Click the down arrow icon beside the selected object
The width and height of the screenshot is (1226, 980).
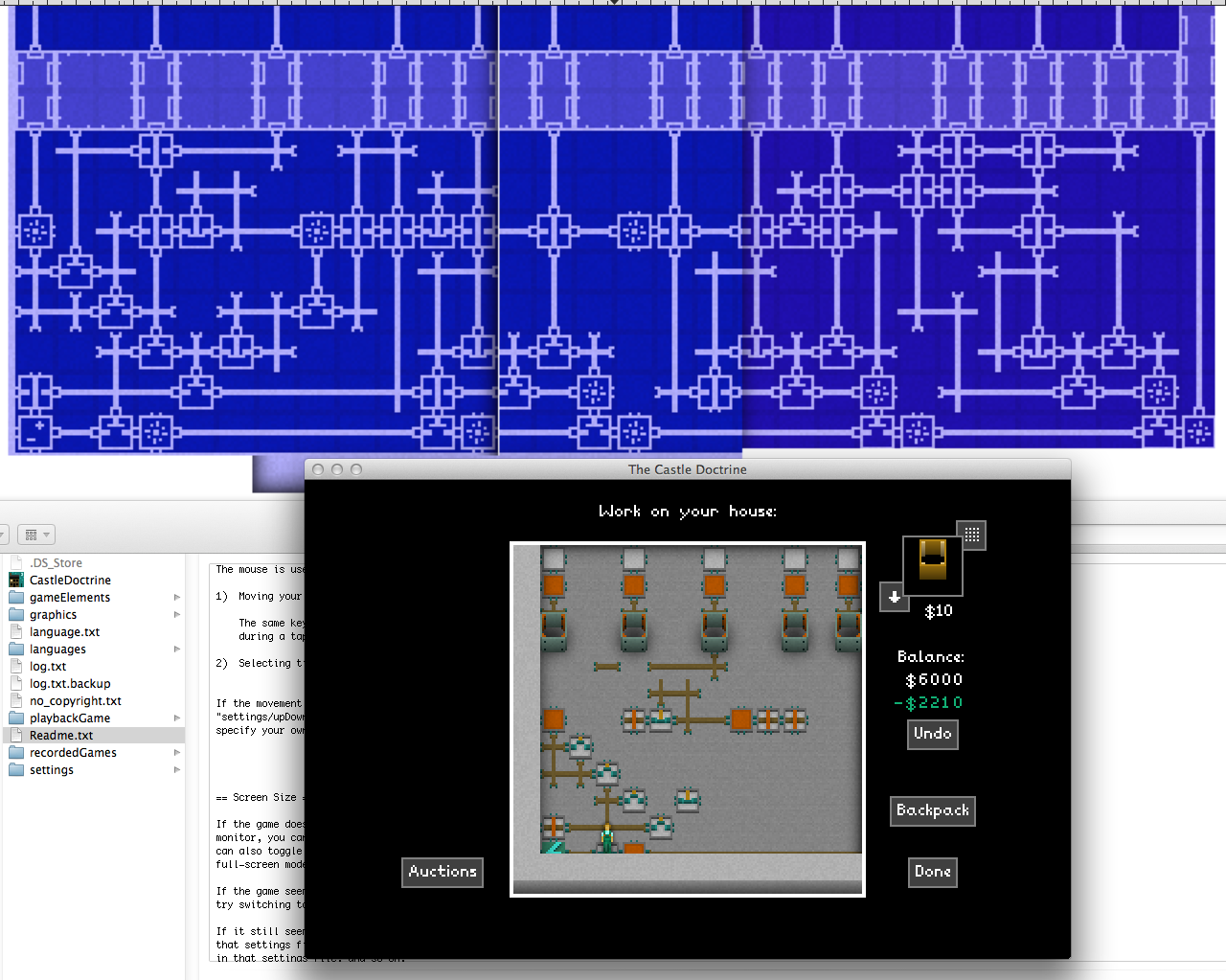coord(894,597)
